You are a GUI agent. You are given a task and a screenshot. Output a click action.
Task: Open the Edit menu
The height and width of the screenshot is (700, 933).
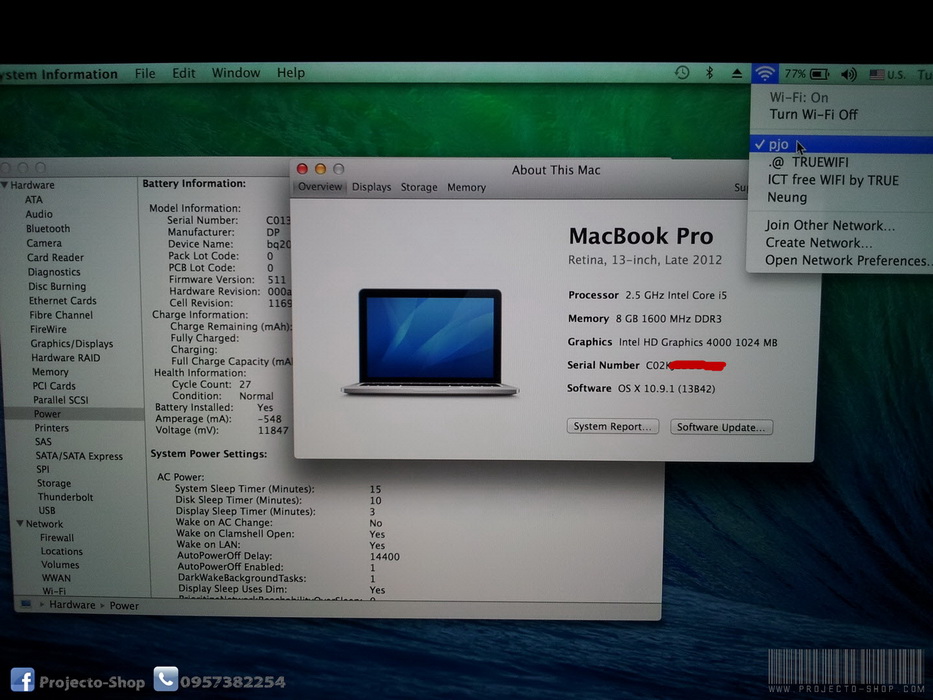[x=183, y=73]
